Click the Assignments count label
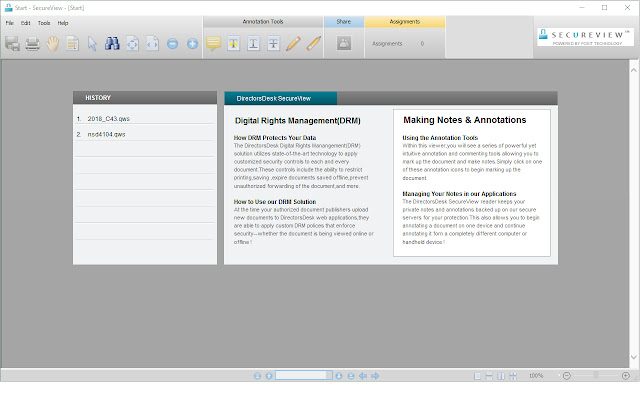Viewport: 640px width, 400px height. click(x=387, y=44)
